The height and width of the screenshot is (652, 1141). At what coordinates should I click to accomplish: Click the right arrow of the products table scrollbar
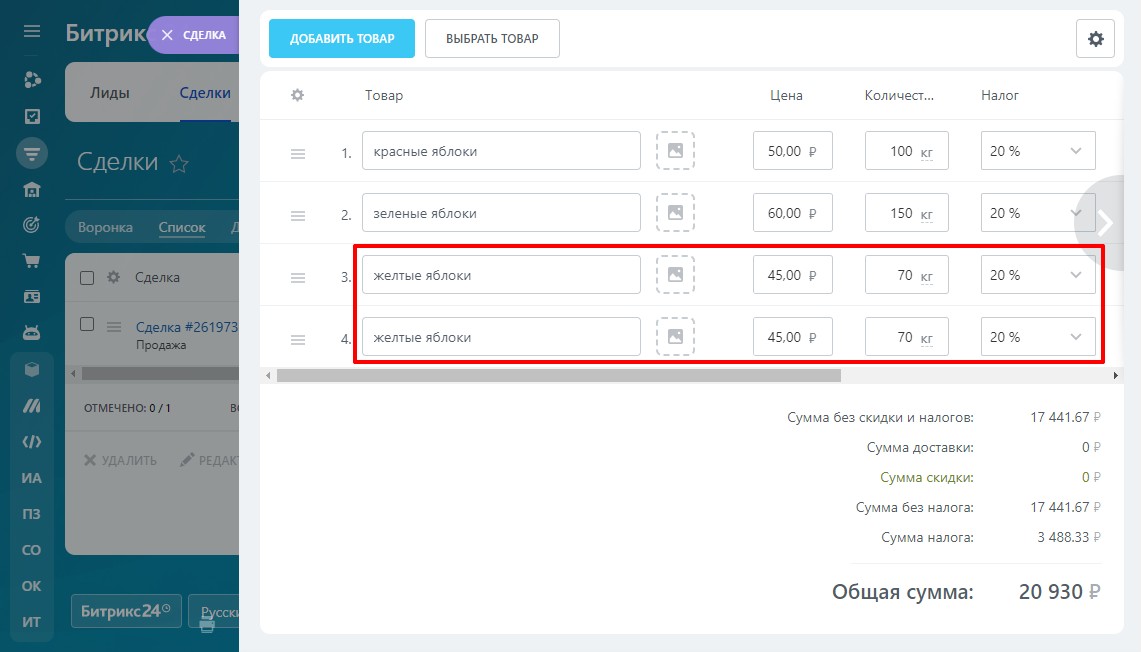tap(1116, 375)
